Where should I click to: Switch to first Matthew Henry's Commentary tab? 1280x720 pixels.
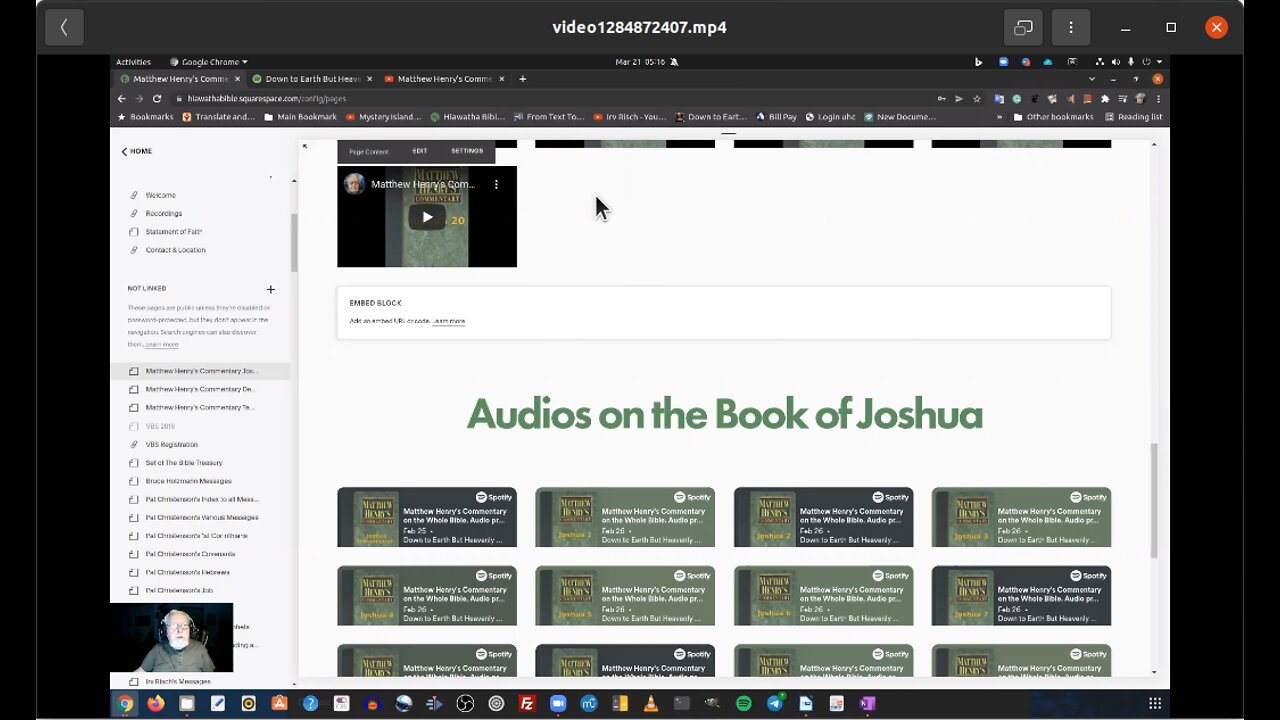click(x=180, y=79)
